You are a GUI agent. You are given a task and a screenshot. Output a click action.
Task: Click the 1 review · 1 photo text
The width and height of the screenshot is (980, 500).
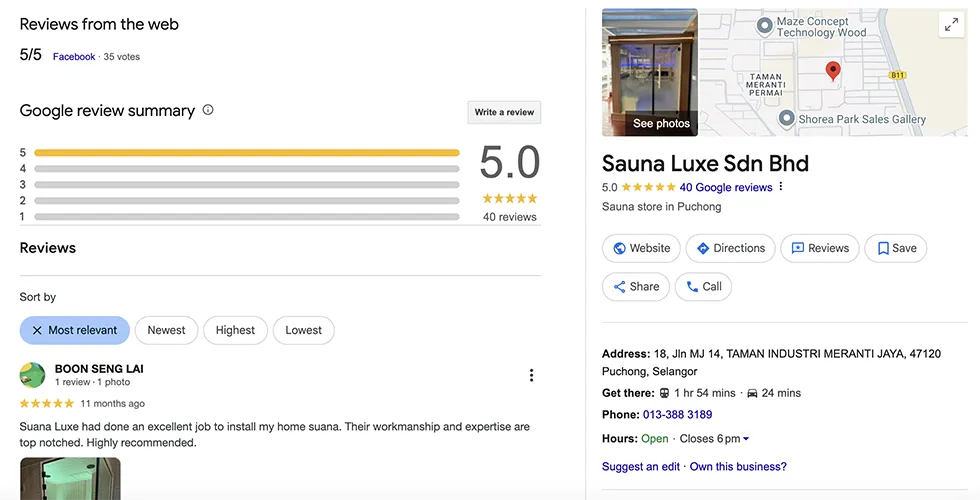click(92, 382)
